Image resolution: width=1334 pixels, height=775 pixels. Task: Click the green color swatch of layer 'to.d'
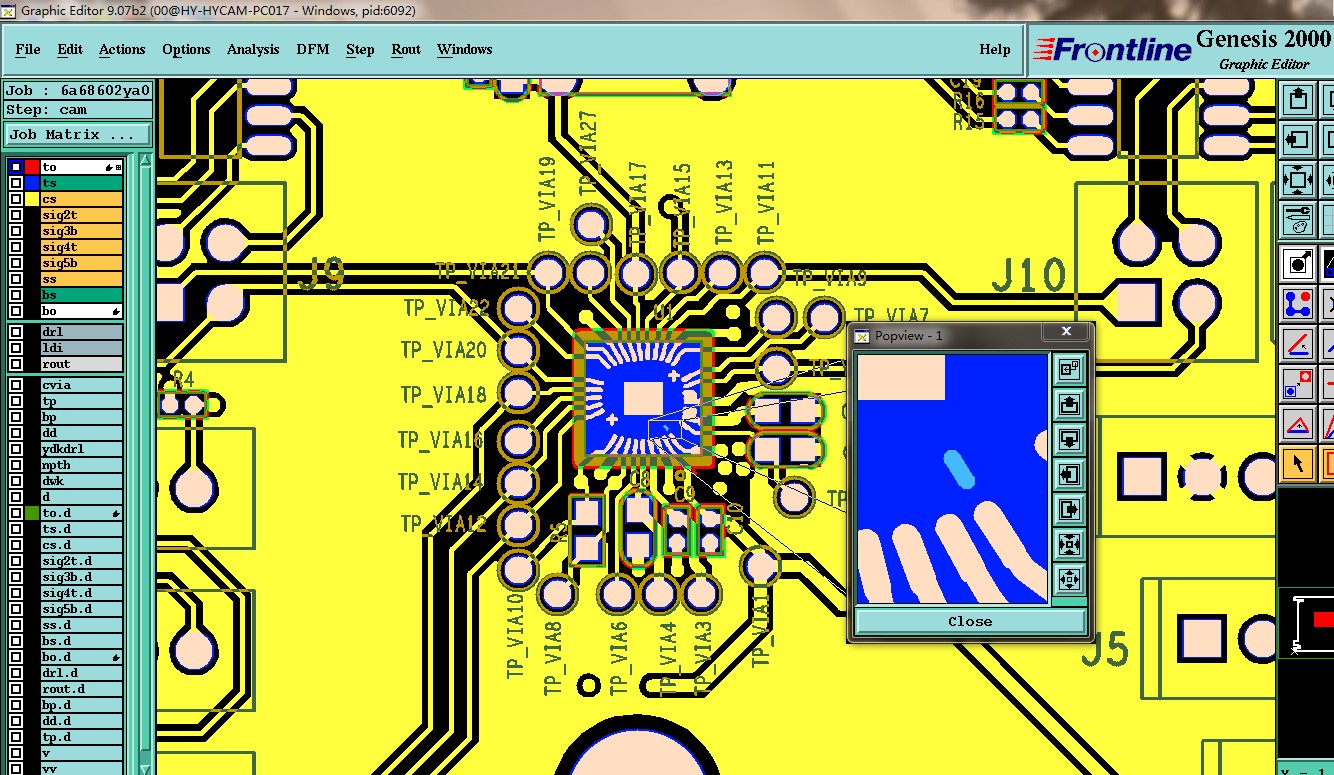[x=32, y=513]
